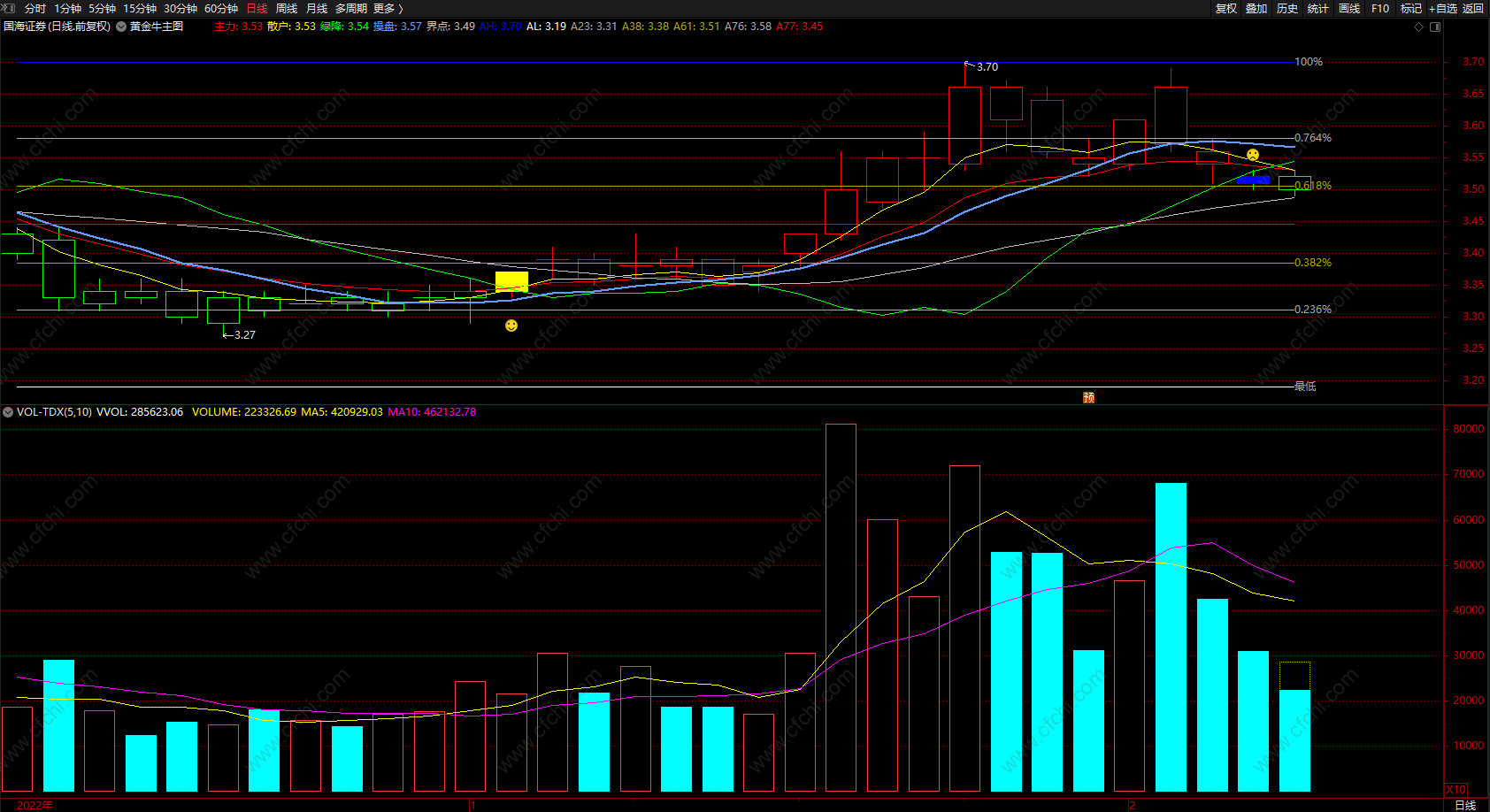Viewport: 1490px width, 812px height.
Task: Expand the VOL-TDX indicator dropdown arrow
Action: [x=8, y=412]
